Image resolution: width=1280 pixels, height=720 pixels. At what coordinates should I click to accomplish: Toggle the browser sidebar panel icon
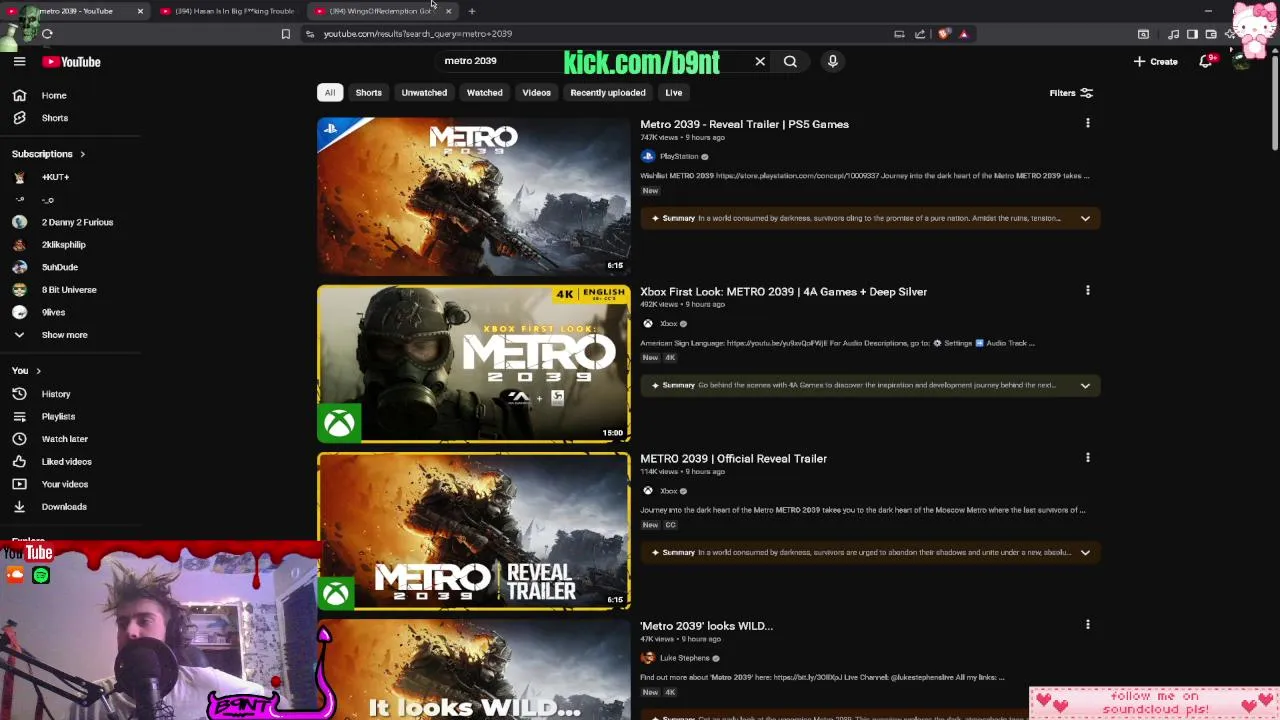point(1192,34)
